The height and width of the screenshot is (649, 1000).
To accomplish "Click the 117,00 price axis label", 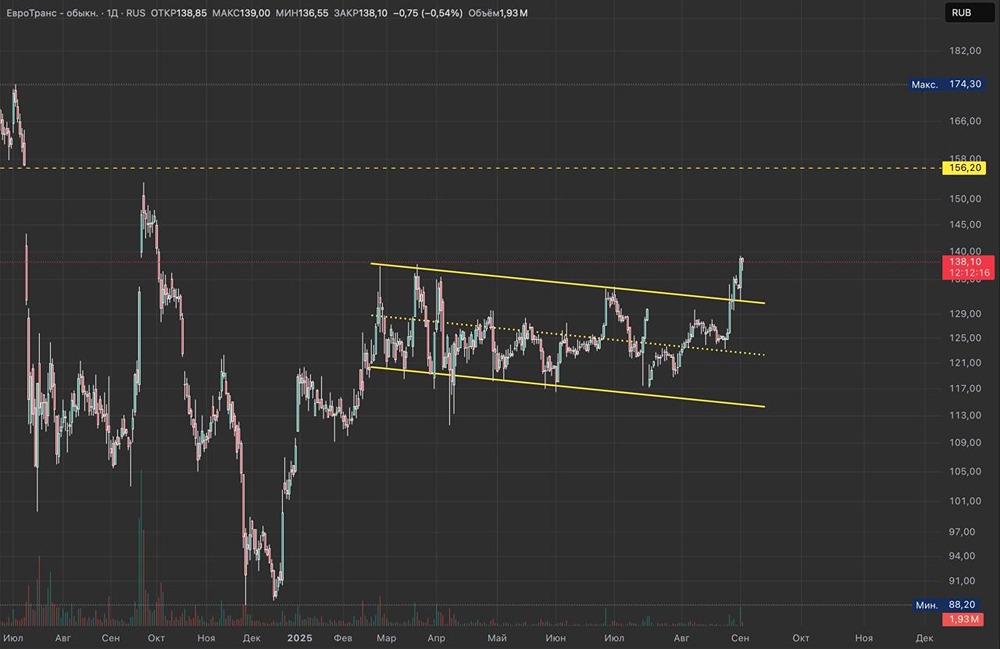I will [966, 388].
